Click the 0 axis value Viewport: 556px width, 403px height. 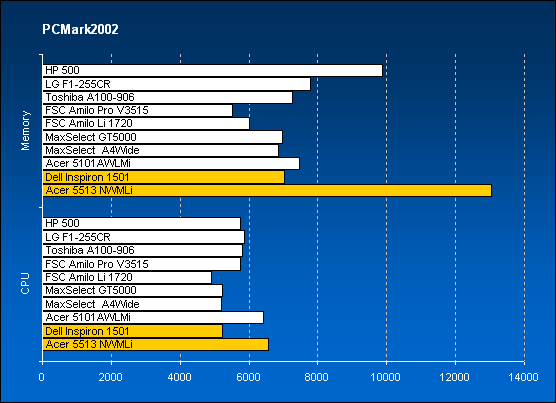pos(41,377)
